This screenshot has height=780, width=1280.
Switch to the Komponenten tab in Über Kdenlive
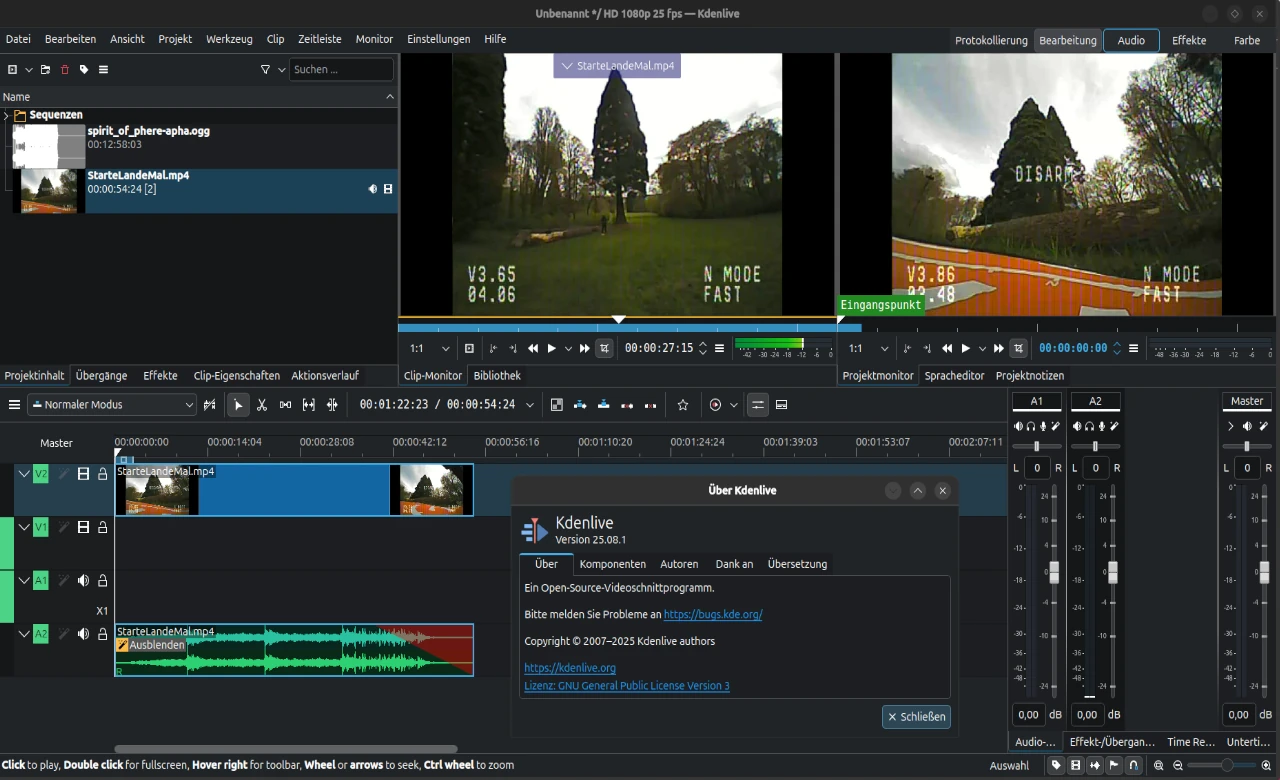click(613, 564)
